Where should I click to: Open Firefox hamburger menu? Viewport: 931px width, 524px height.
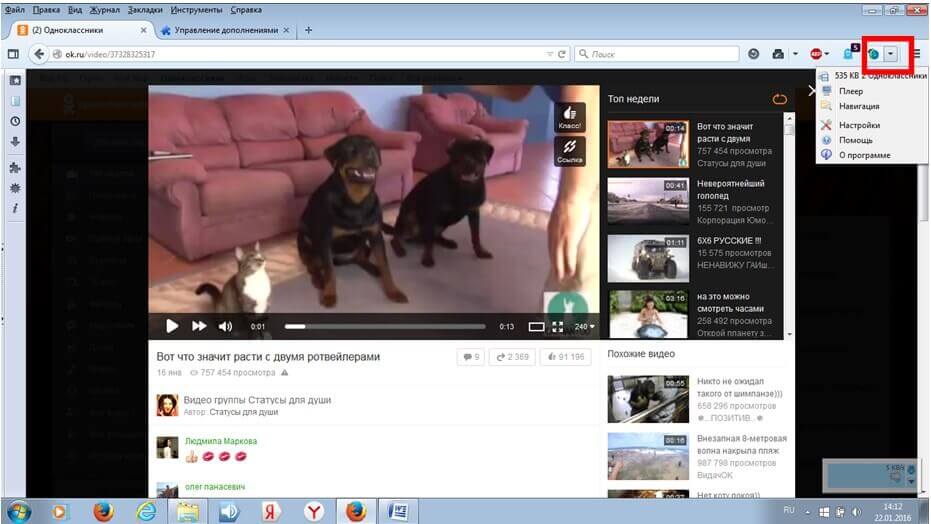pos(916,53)
